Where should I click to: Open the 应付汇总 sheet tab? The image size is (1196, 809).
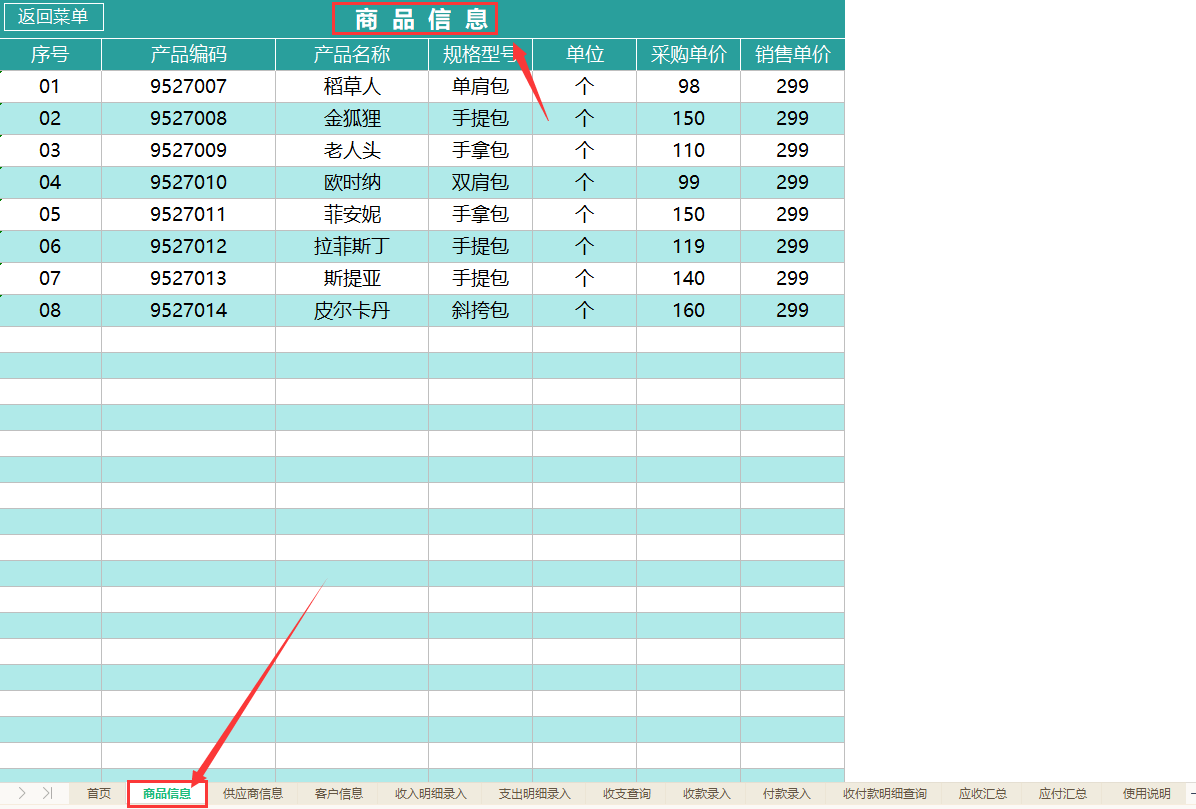point(1062,793)
